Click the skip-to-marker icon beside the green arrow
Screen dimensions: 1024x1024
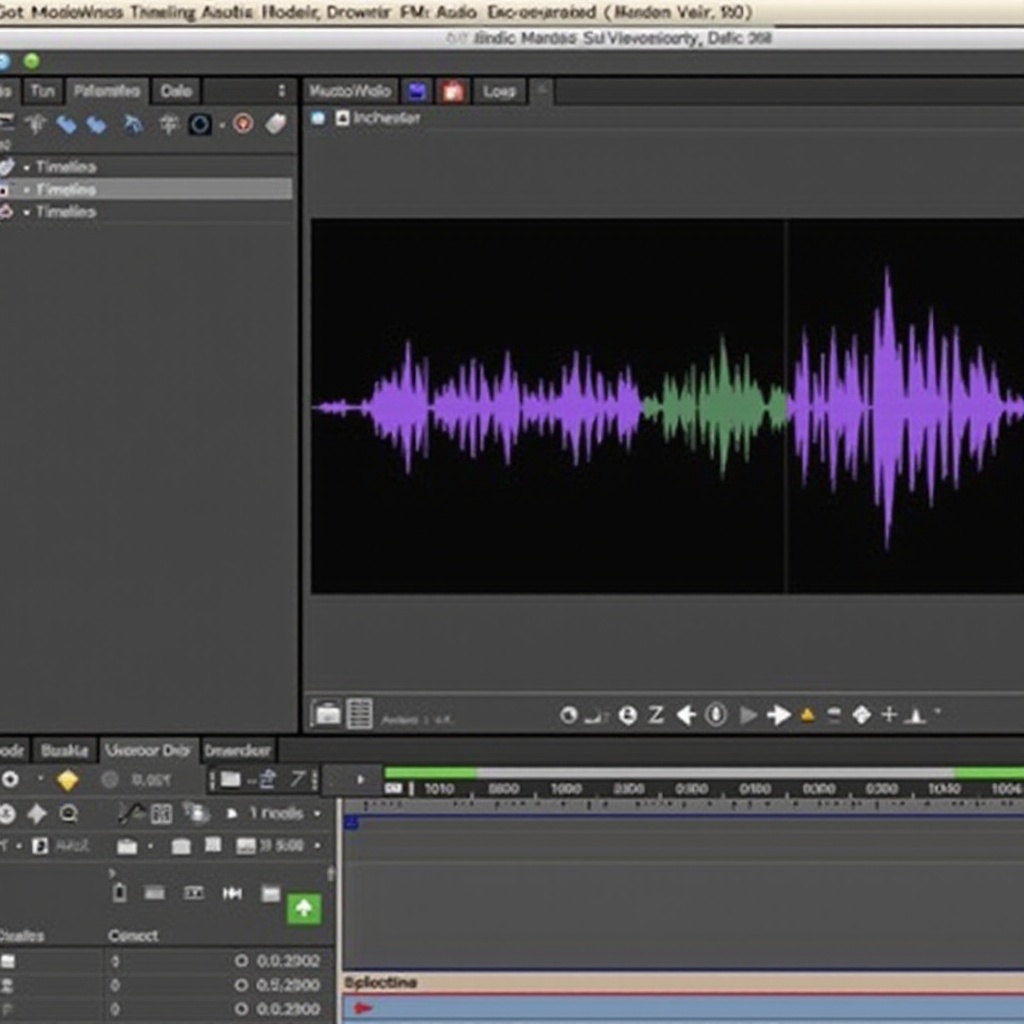pyautogui.click(x=232, y=893)
